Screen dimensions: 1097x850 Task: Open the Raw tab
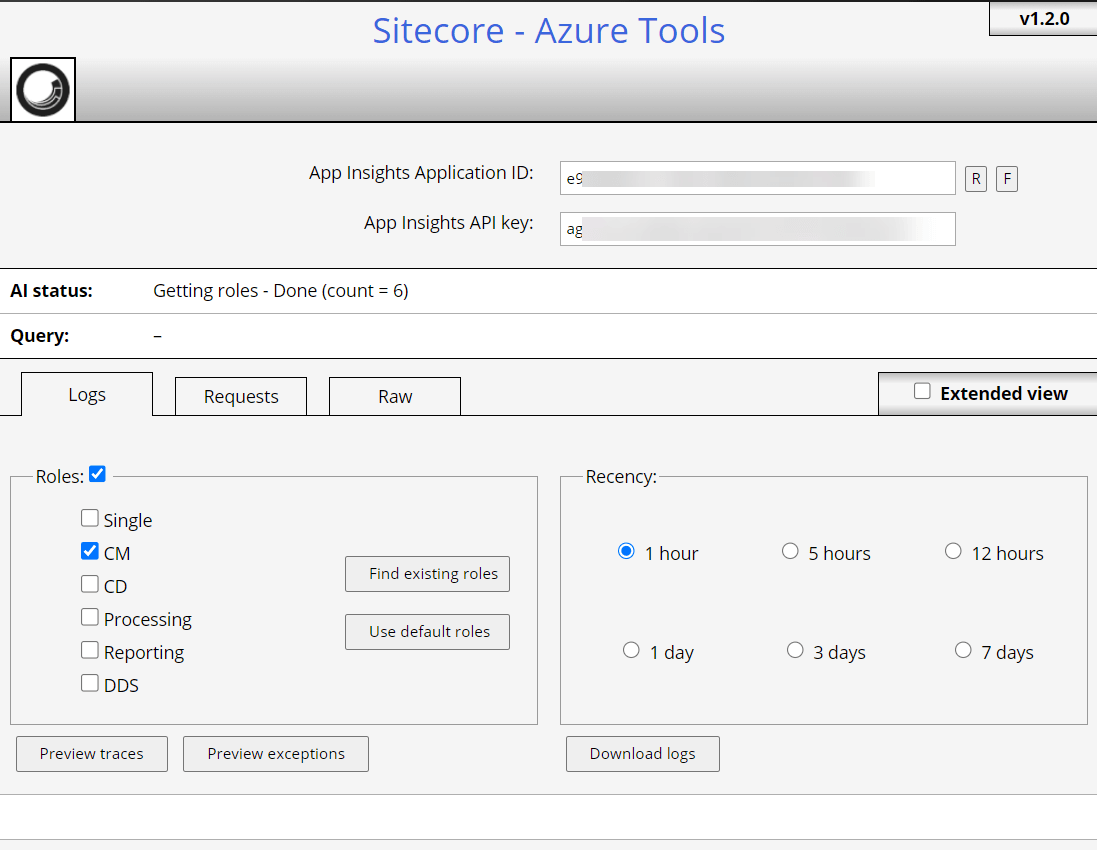395,396
